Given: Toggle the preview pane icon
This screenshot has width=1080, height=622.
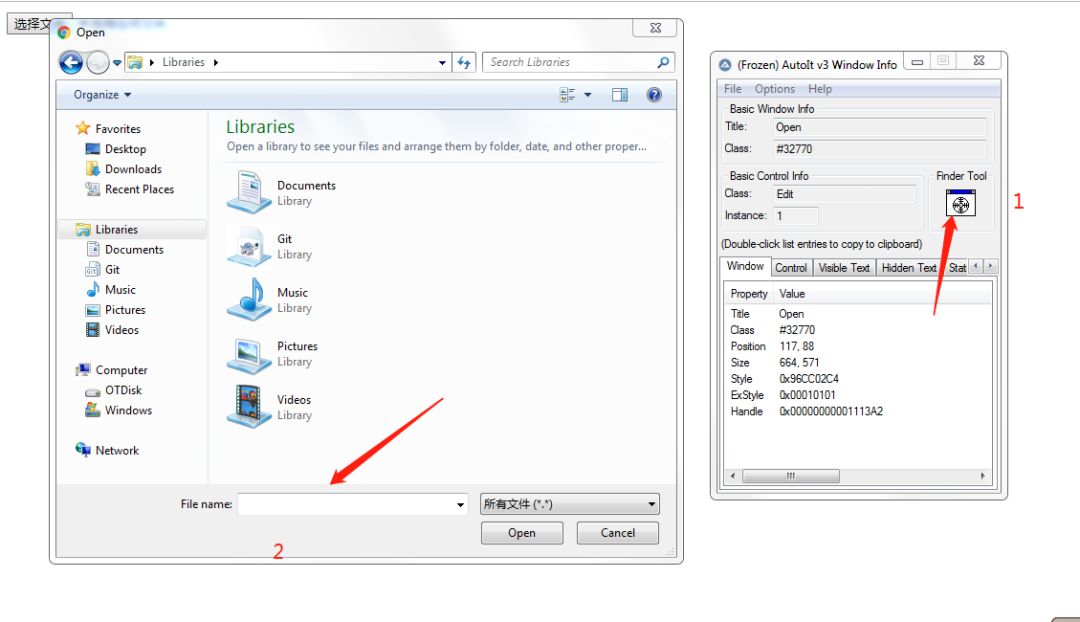Looking at the screenshot, I should (620, 95).
